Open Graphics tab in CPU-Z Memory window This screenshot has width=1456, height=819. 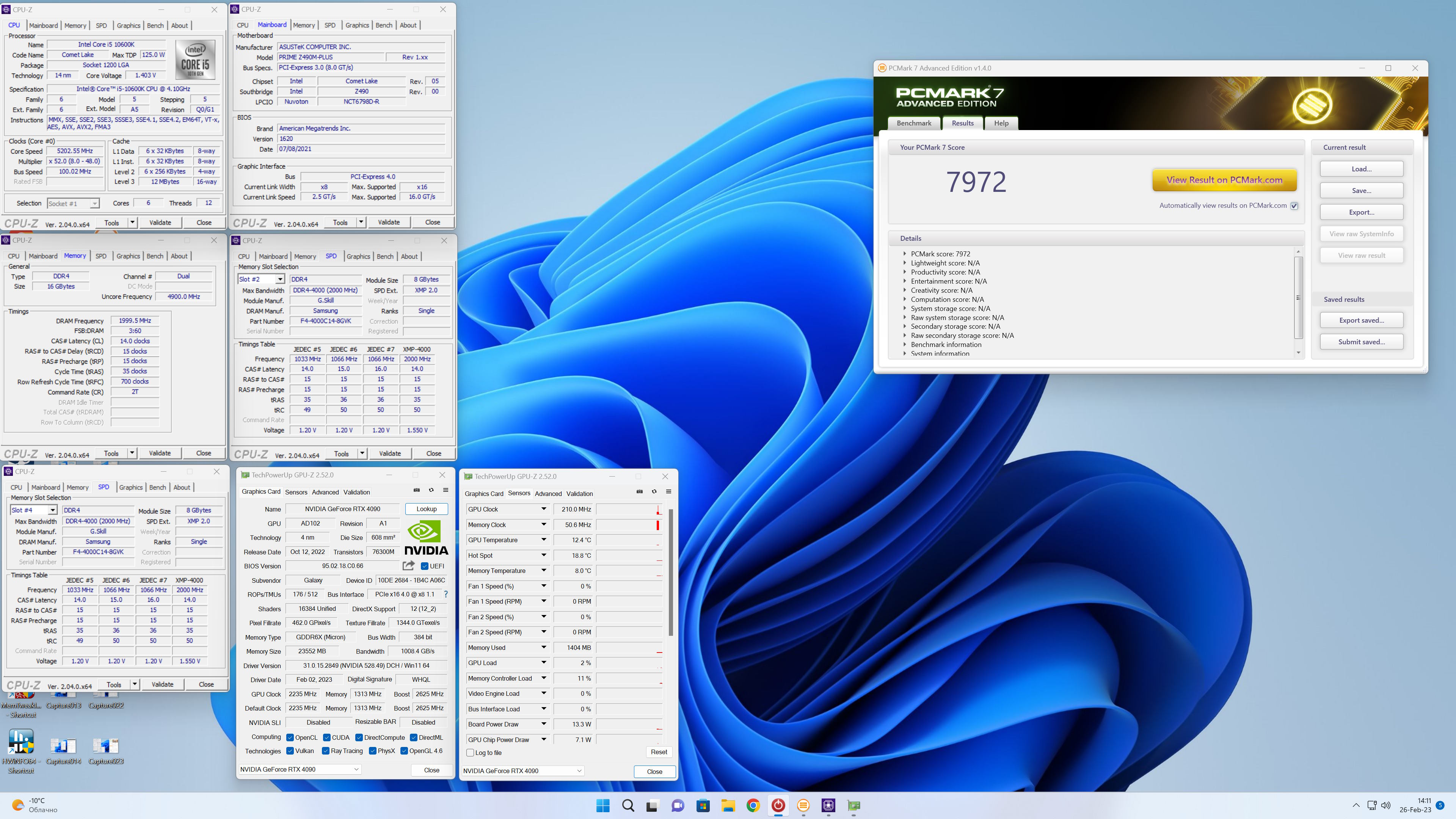point(128,256)
